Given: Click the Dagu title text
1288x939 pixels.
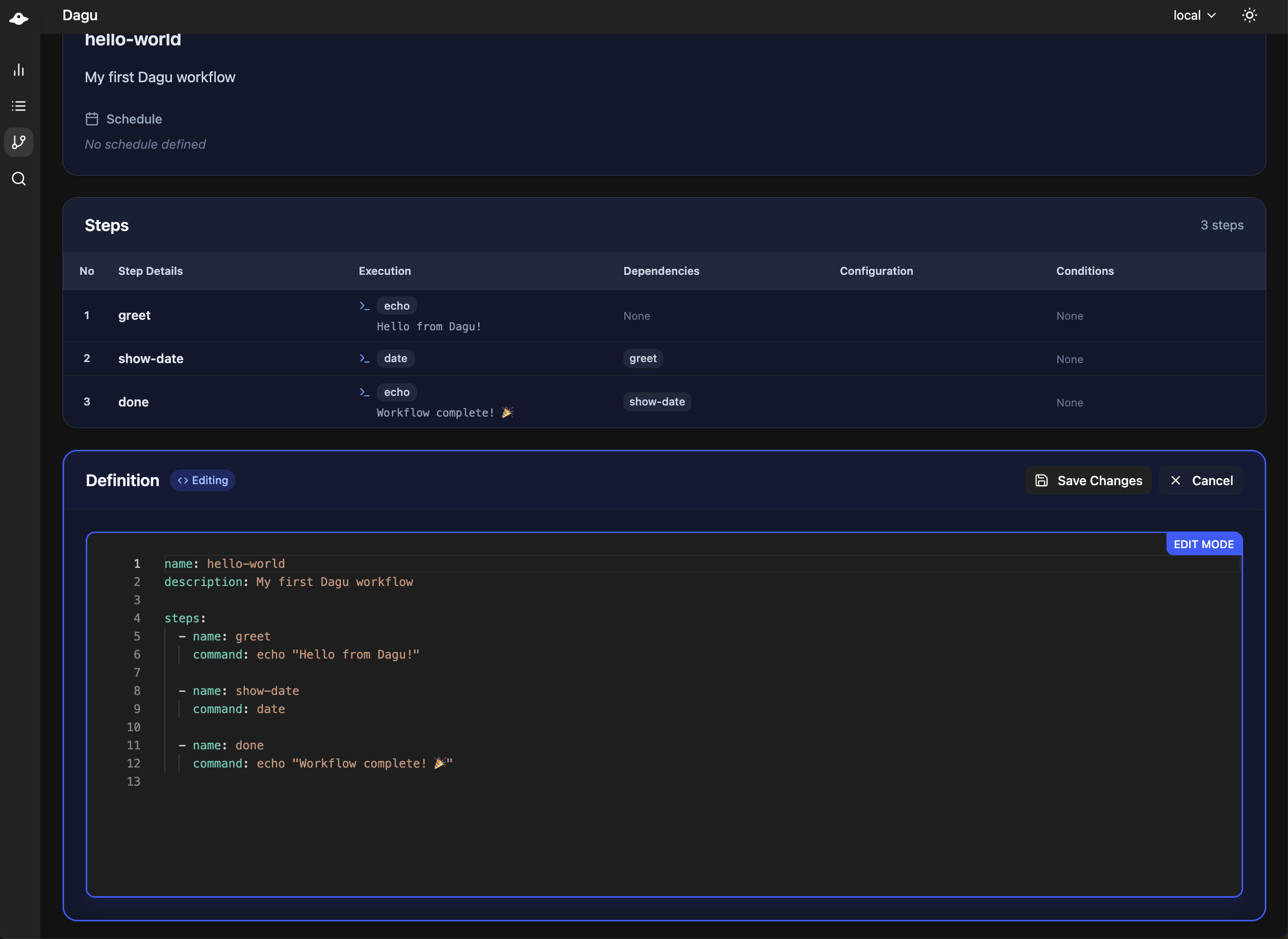Looking at the screenshot, I should (x=80, y=15).
